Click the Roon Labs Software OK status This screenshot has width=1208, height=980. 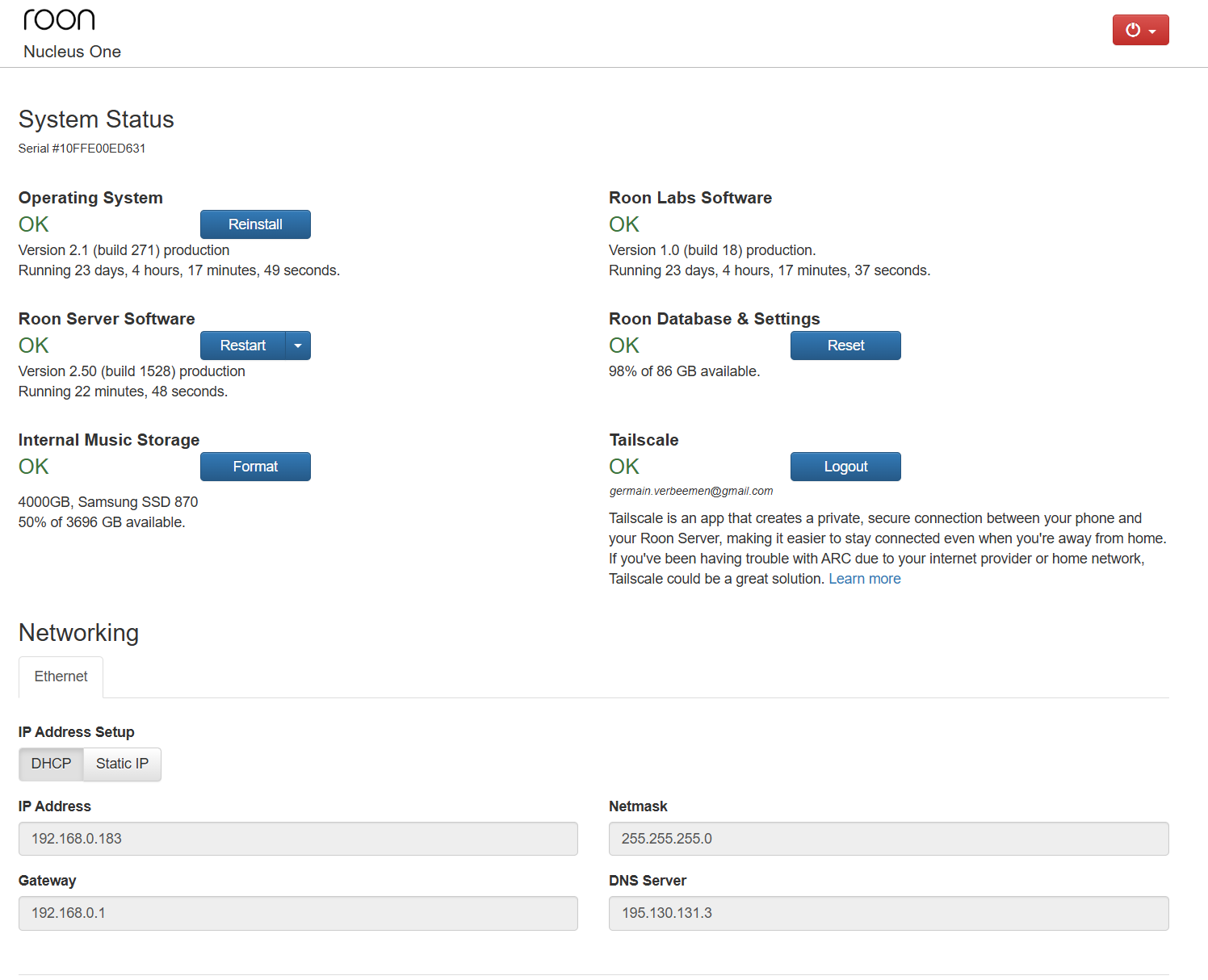pyautogui.click(x=624, y=224)
